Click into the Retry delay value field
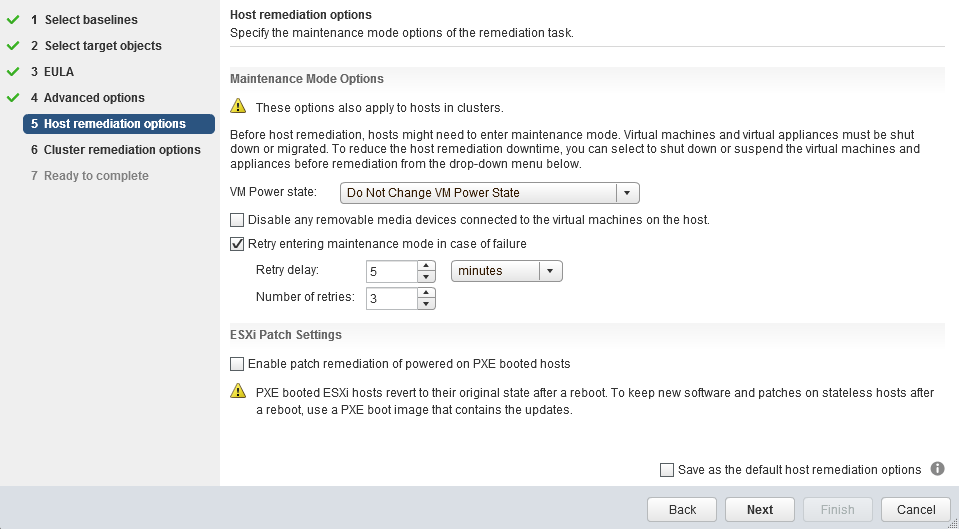 coord(392,272)
